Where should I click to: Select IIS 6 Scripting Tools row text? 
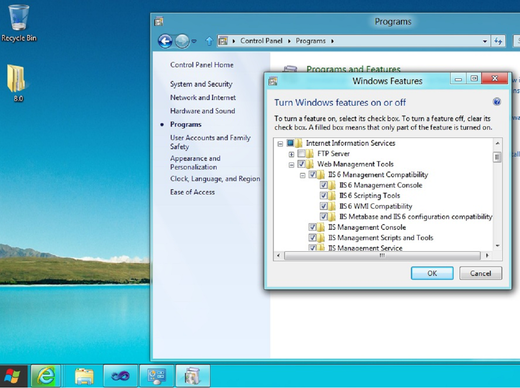[370, 196]
